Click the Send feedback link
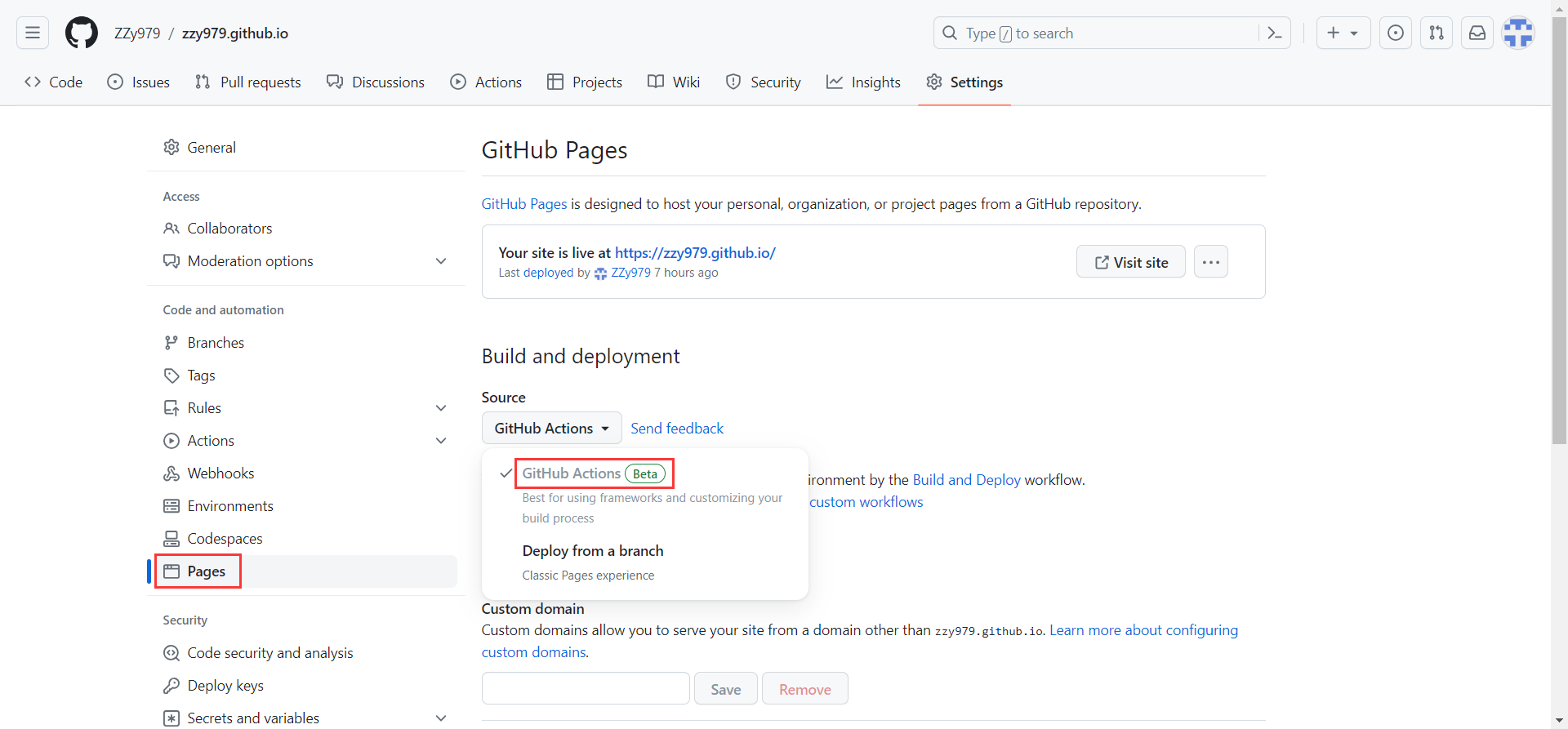The image size is (1568, 729). [x=677, y=429]
